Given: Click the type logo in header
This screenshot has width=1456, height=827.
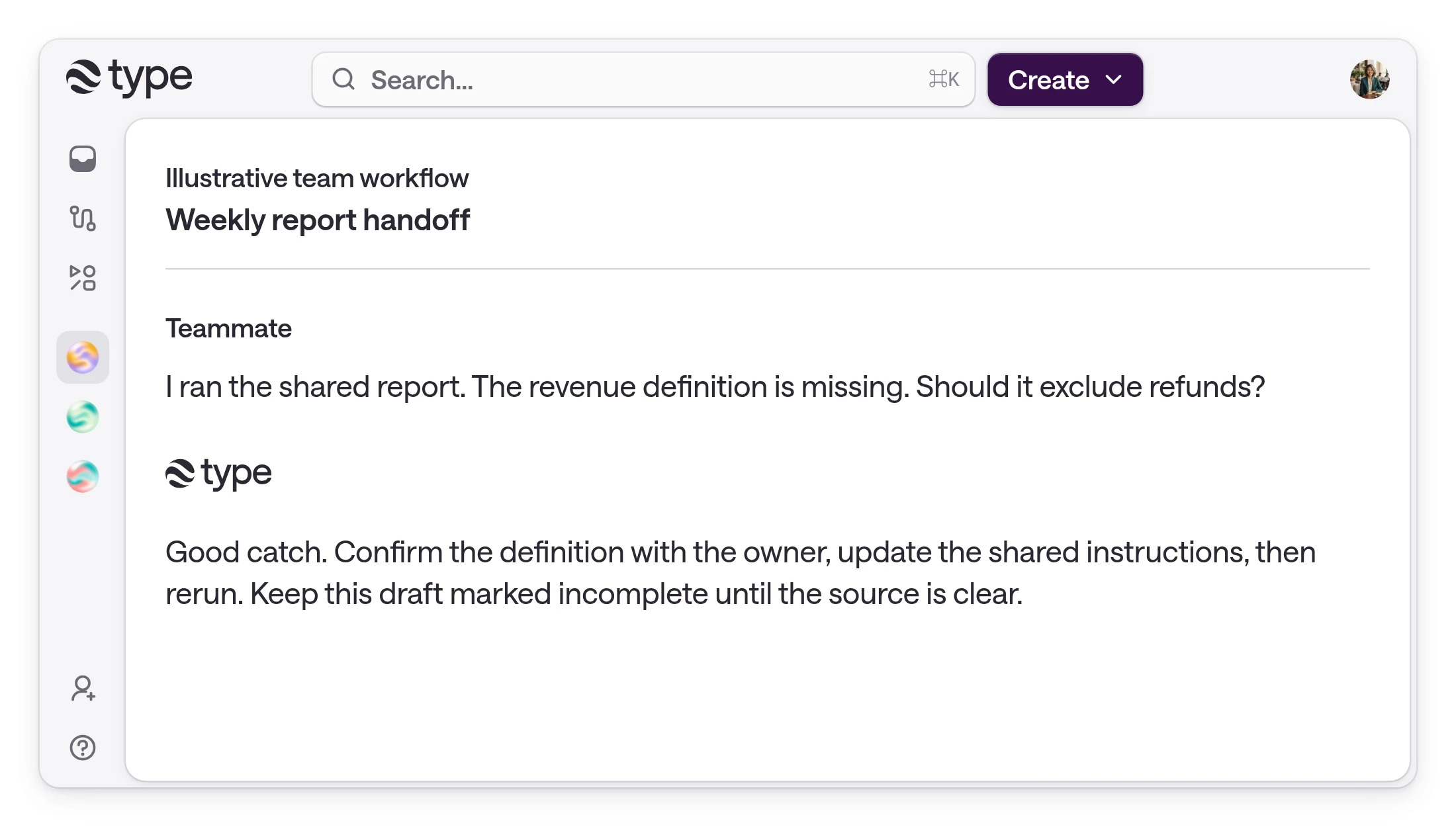Looking at the screenshot, I should click(129, 78).
